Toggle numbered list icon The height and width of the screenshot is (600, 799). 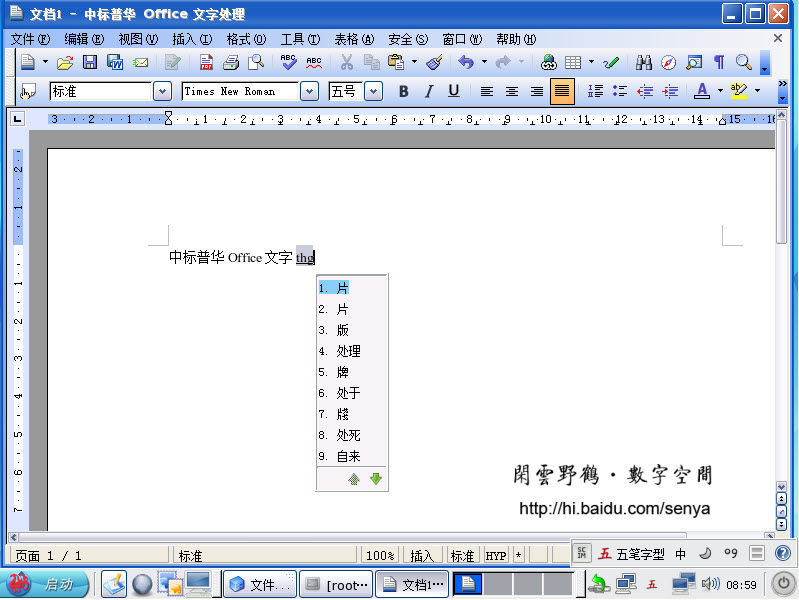595,91
